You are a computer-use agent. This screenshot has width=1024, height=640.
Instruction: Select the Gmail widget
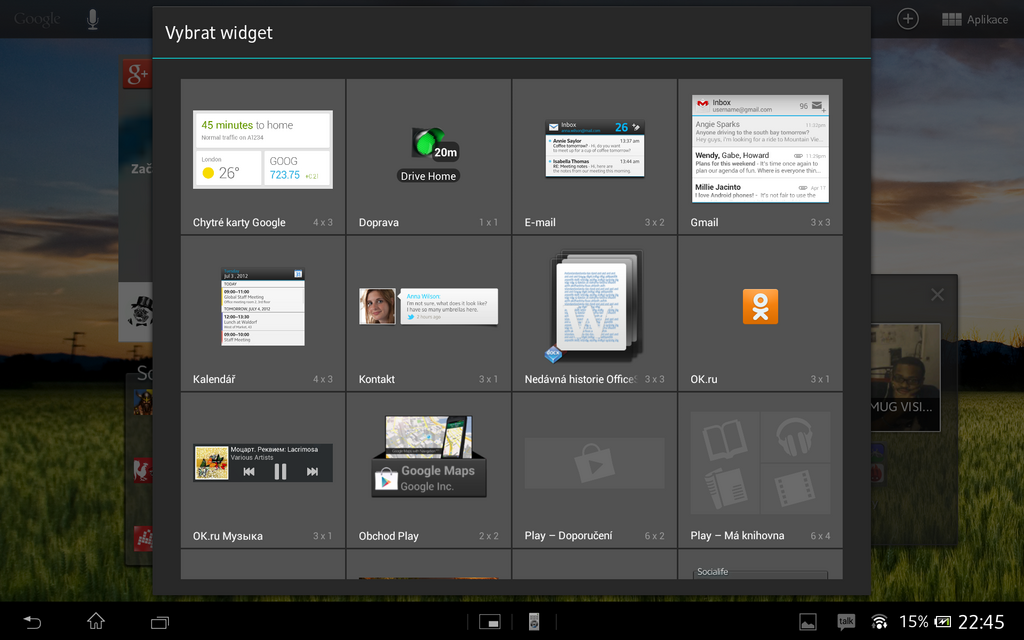(759, 150)
